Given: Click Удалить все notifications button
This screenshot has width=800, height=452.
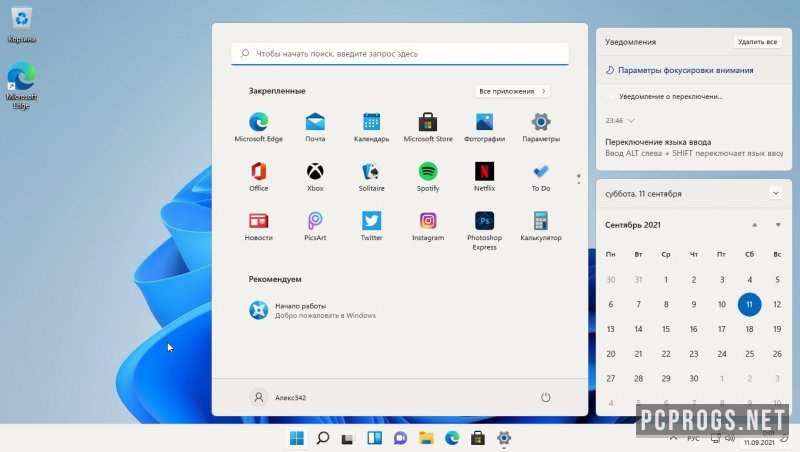Looking at the screenshot, I should pyautogui.click(x=757, y=42).
